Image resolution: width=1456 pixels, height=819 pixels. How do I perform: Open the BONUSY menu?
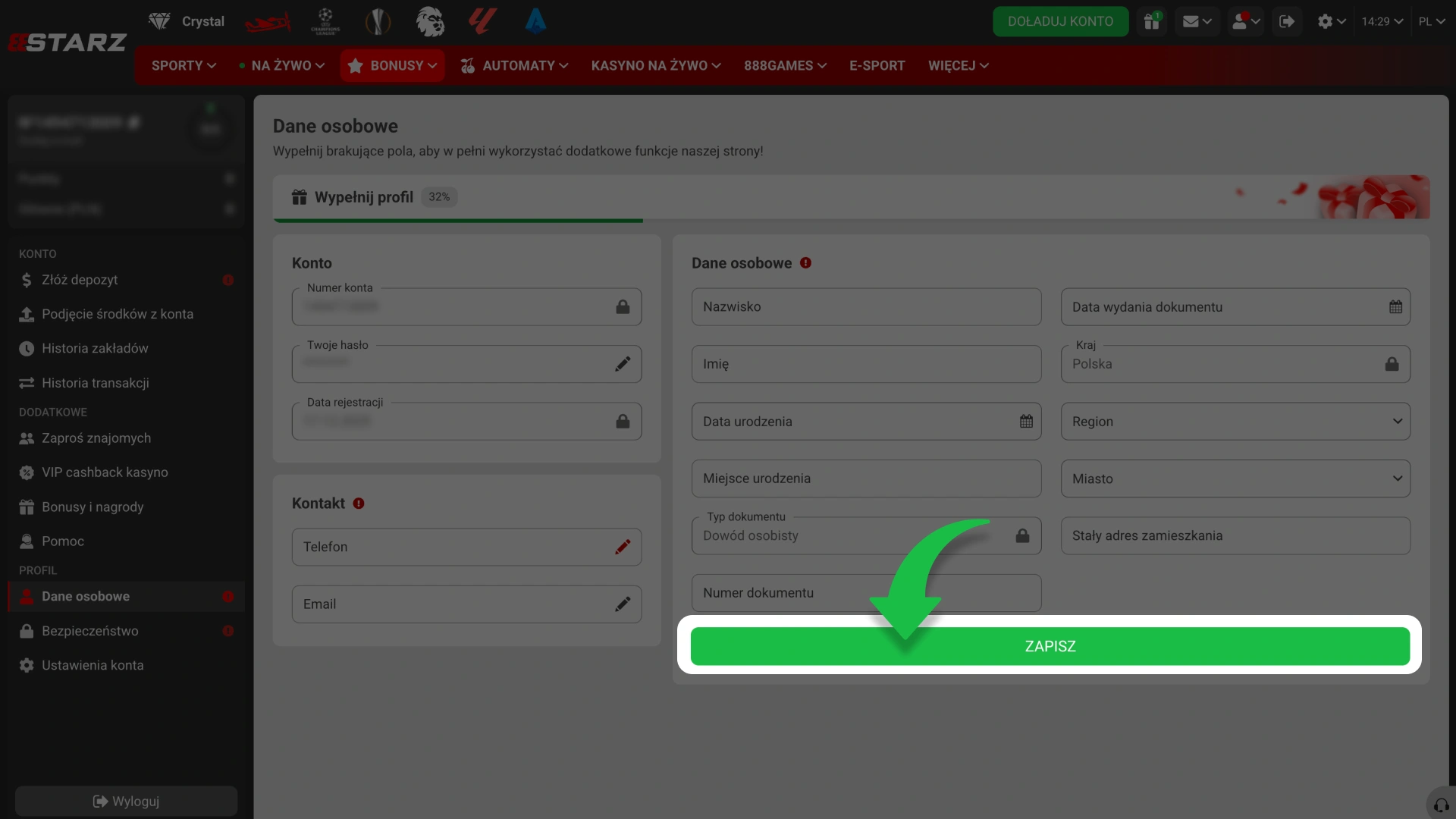pyautogui.click(x=392, y=65)
